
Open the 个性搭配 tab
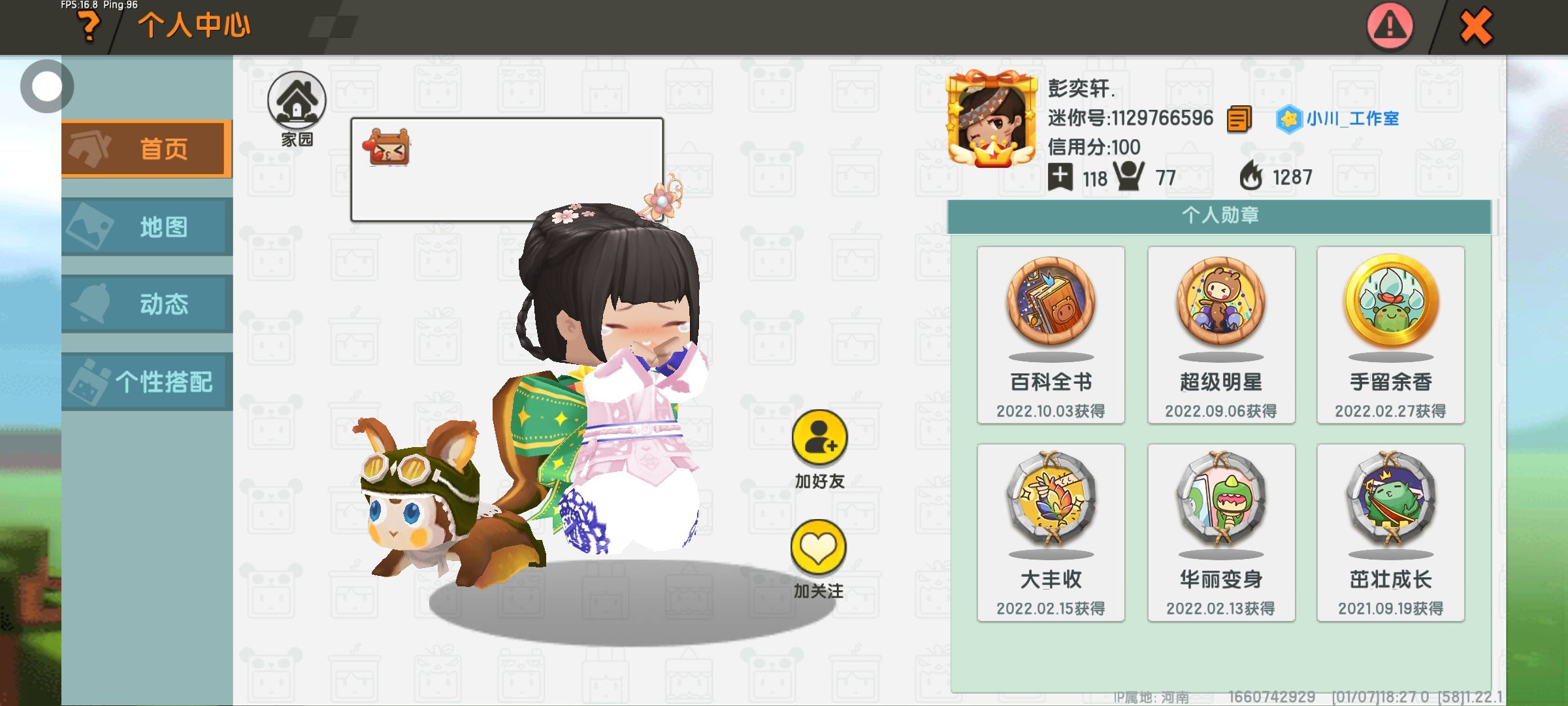click(x=147, y=382)
